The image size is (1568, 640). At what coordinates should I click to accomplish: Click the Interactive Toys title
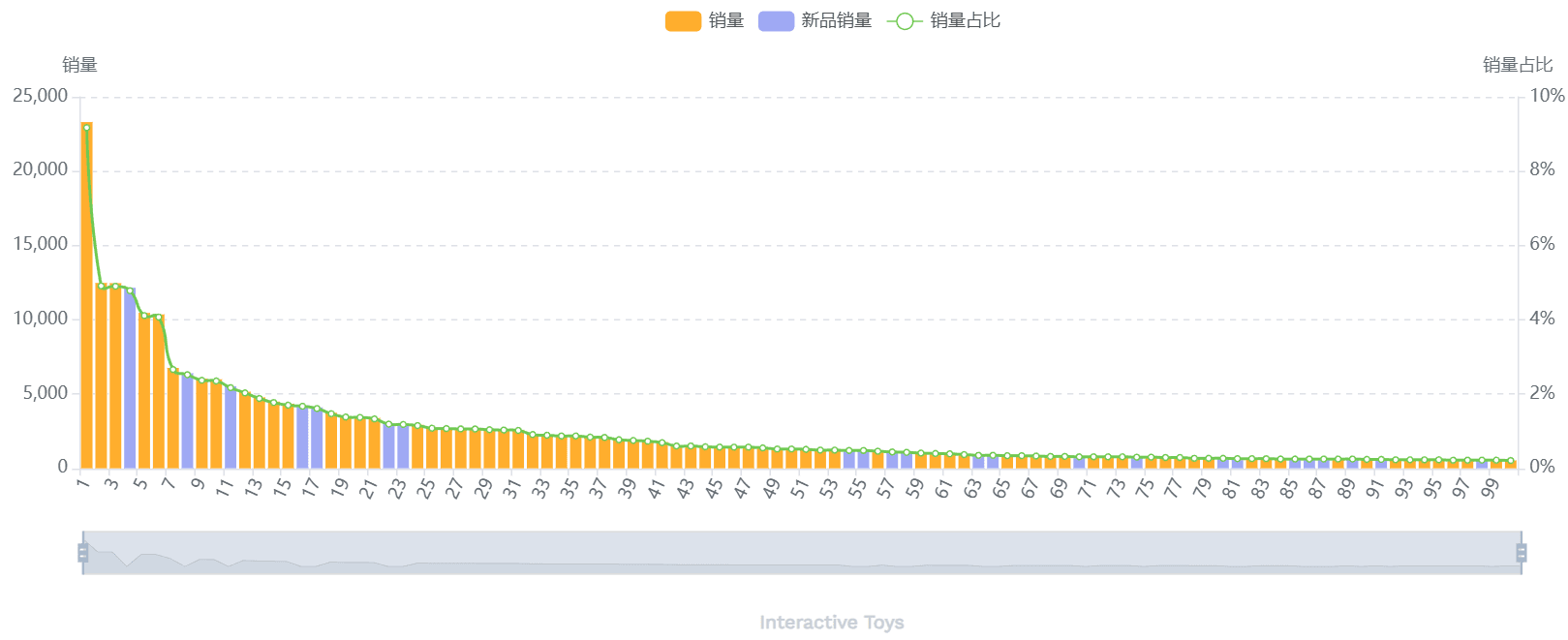click(831, 623)
